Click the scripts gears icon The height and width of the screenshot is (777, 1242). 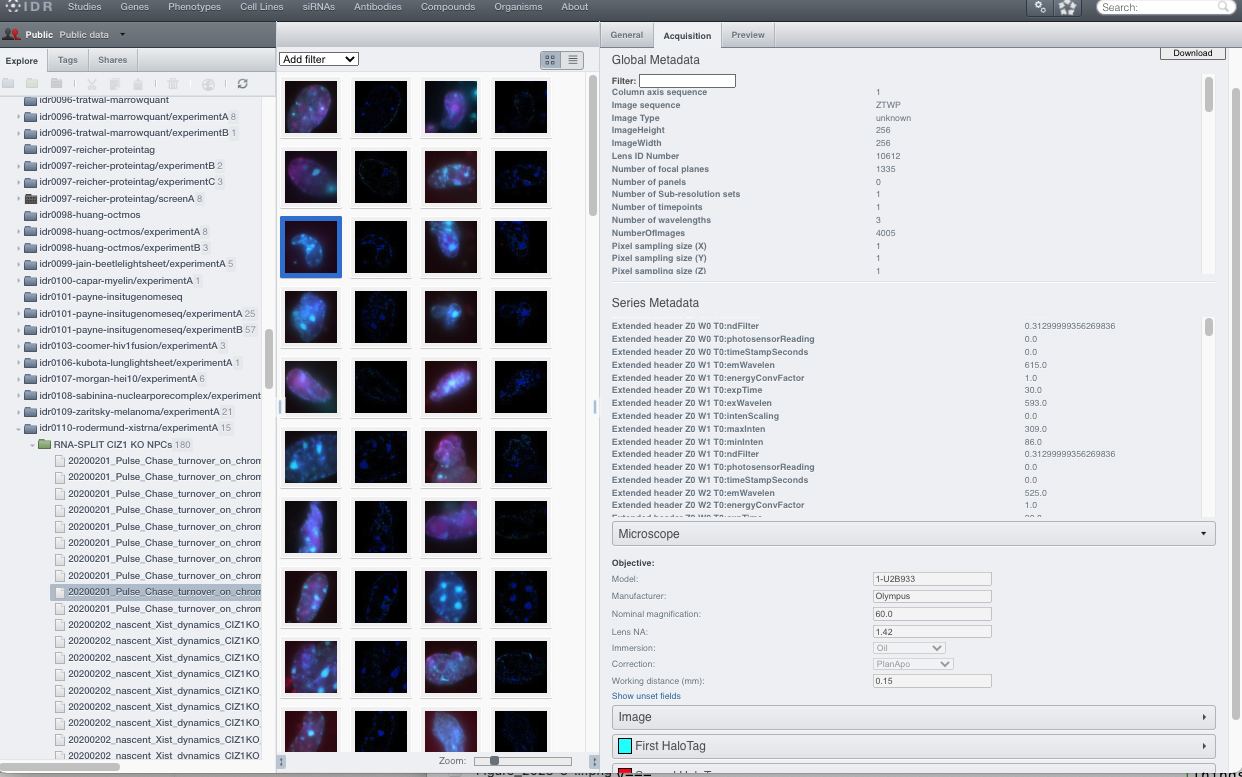click(1040, 7)
